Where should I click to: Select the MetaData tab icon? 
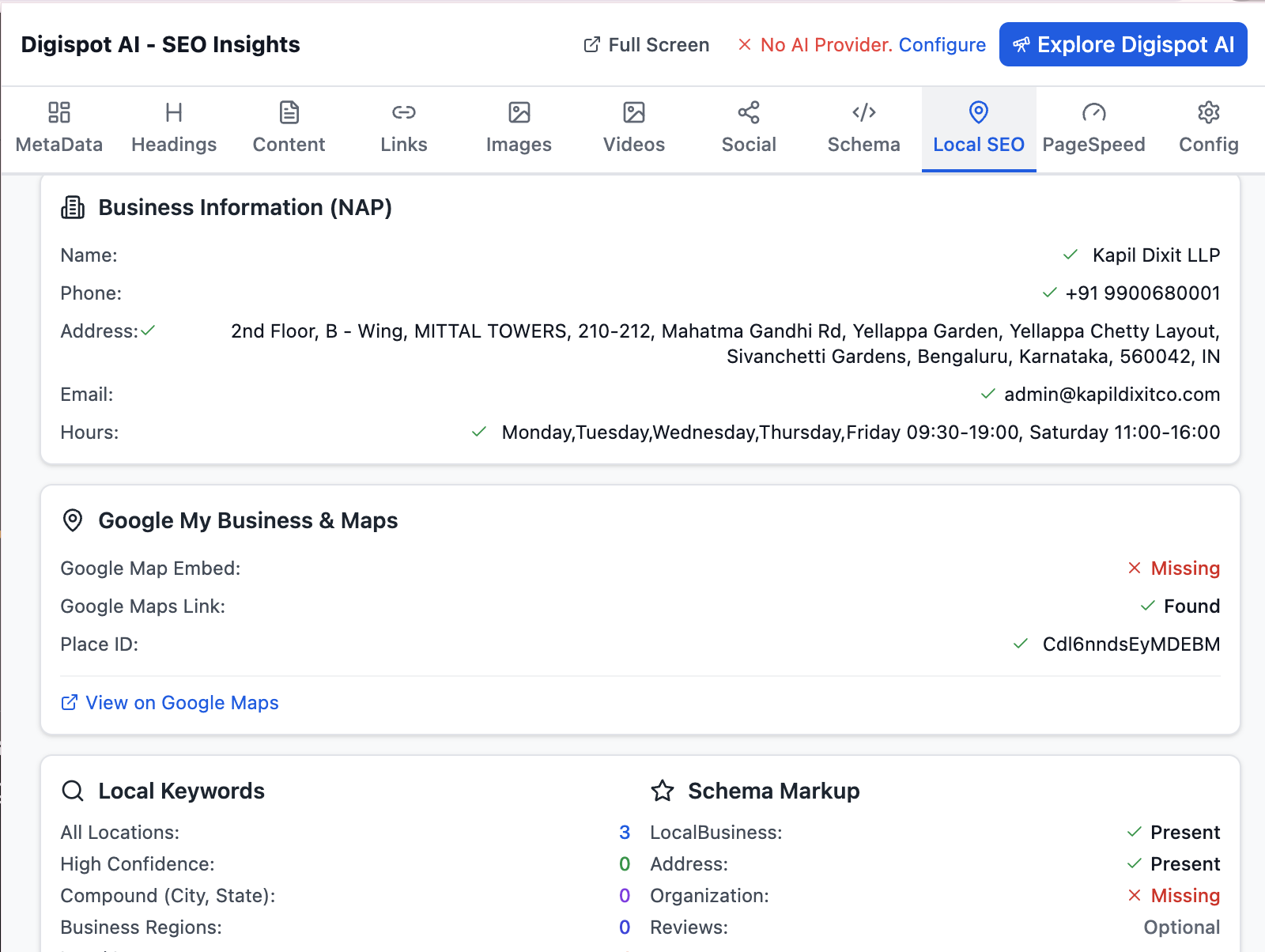click(x=59, y=112)
